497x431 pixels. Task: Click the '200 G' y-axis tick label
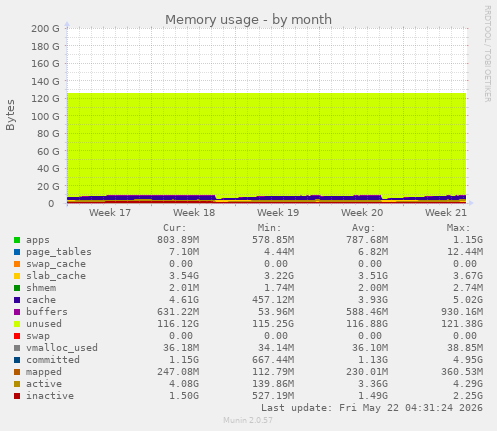(45, 29)
